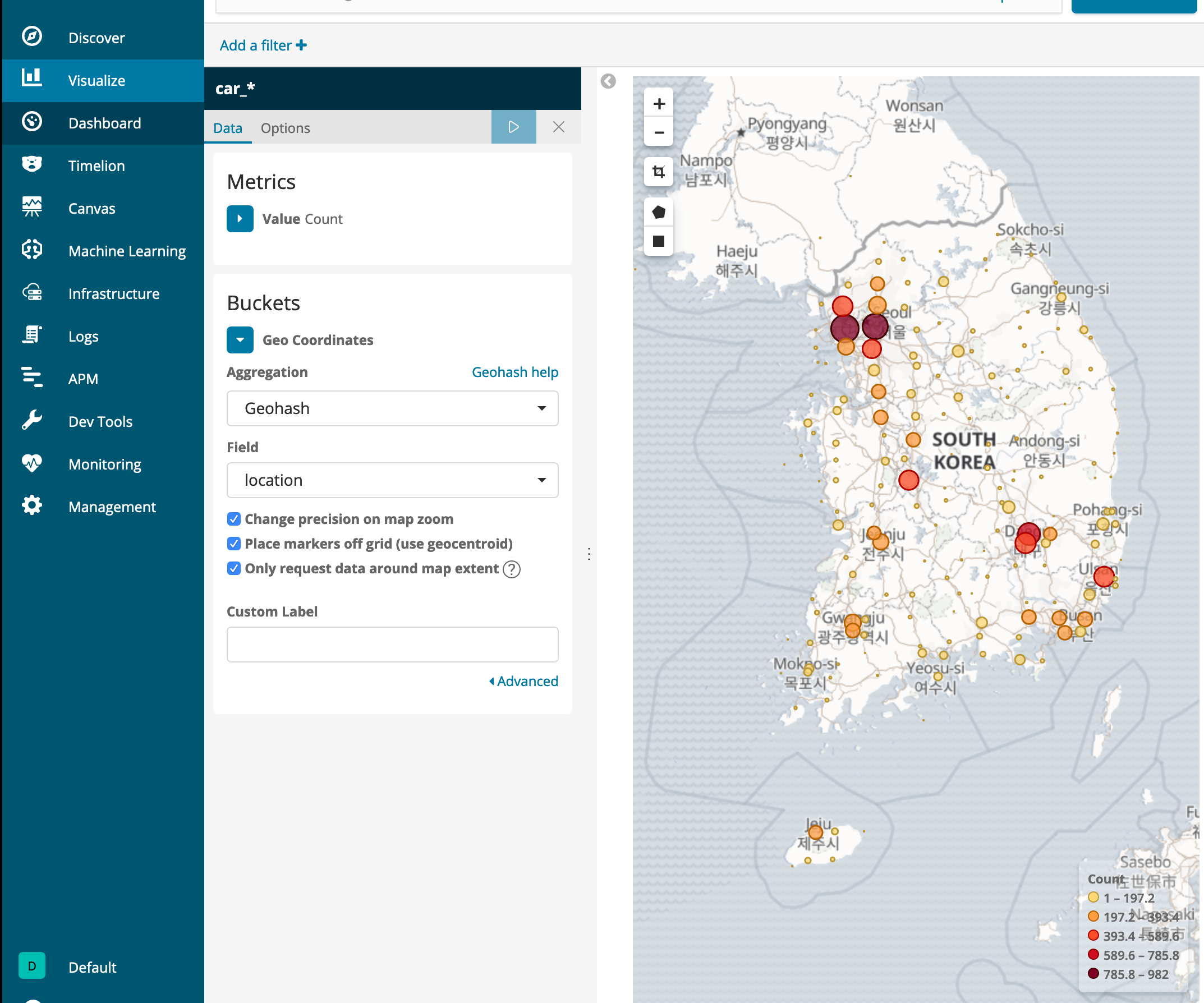Screen dimensions: 1204x1003
Task: Switch to the Options tab
Action: (x=285, y=128)
